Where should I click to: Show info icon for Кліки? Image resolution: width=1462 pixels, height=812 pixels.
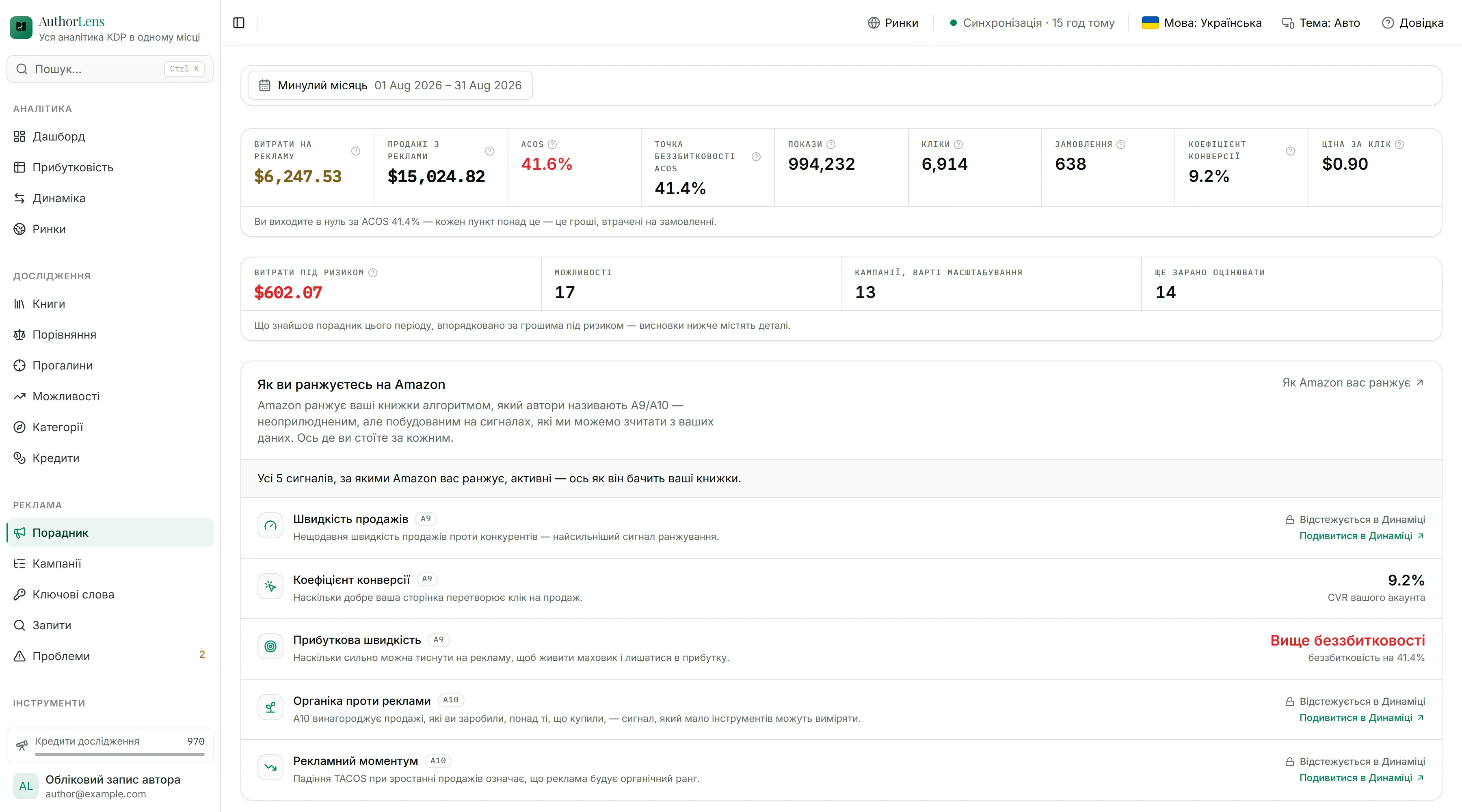coord(958,144)
